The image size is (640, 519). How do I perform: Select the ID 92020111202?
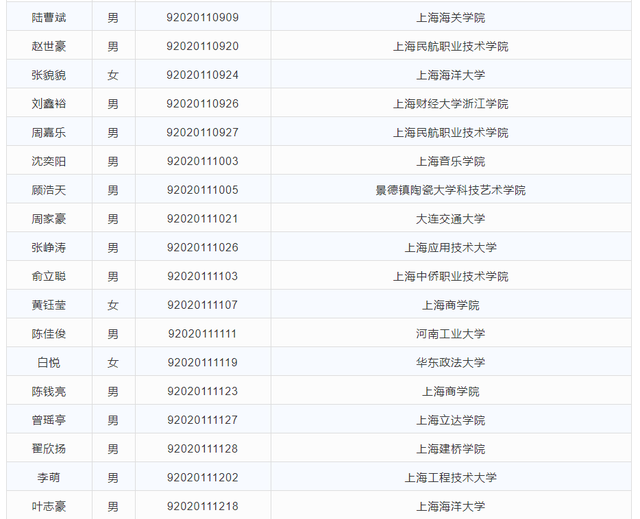[202, 477]
